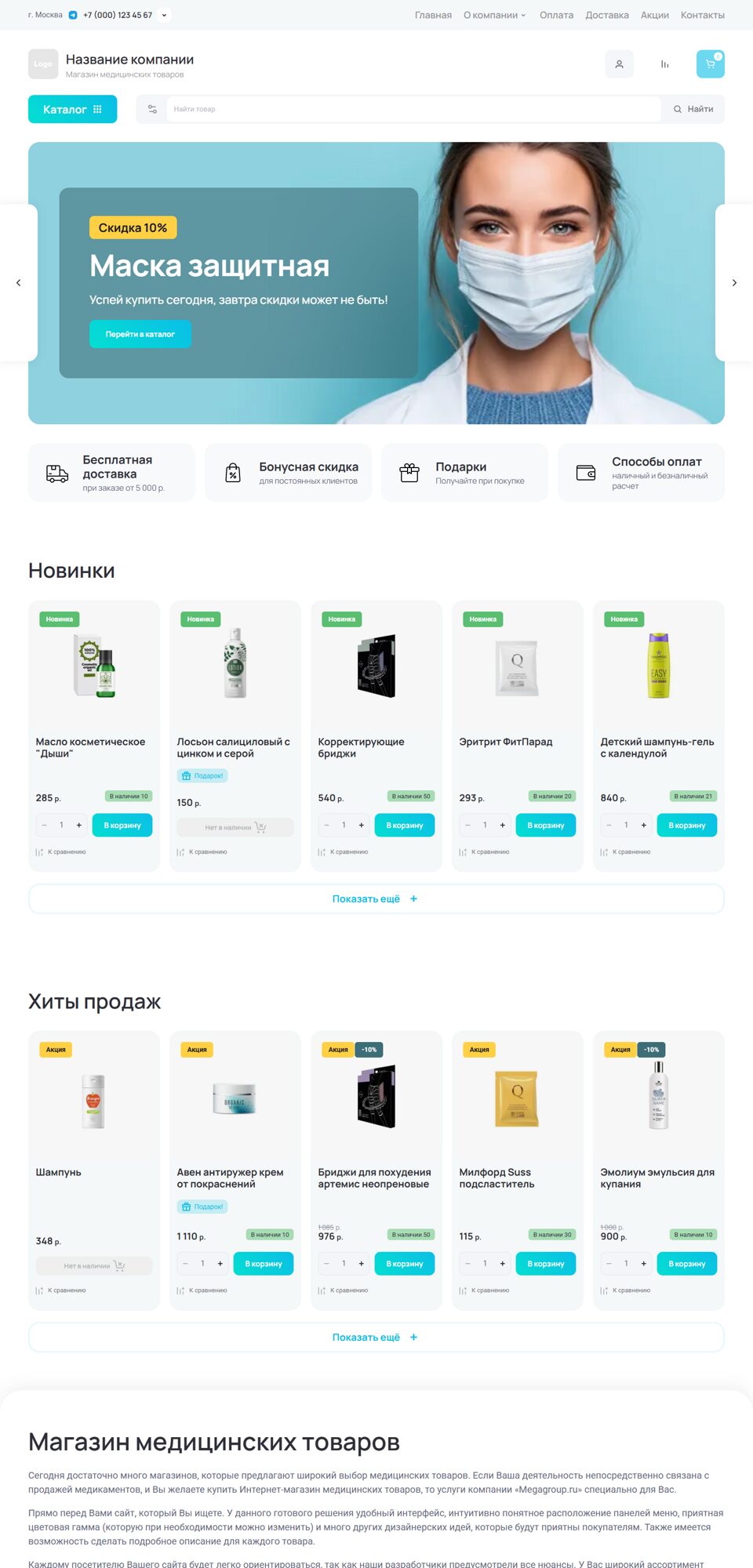
Task: Add Корректирующие бриджи to cart
Action: click(405, 825)
